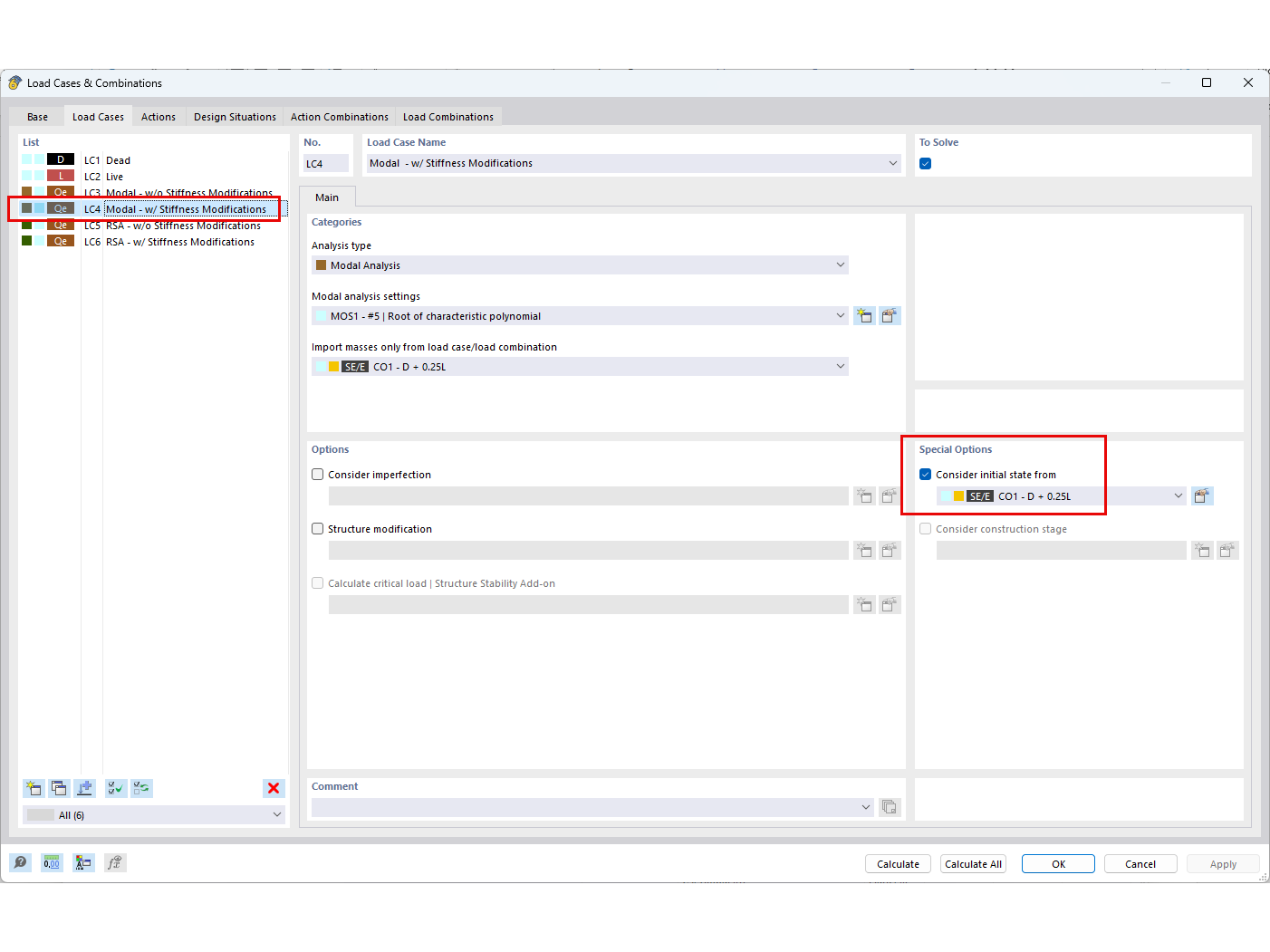Screen dimensions: 1270x952
Task: Click the Calculate All button
Action: click(973, 863)
